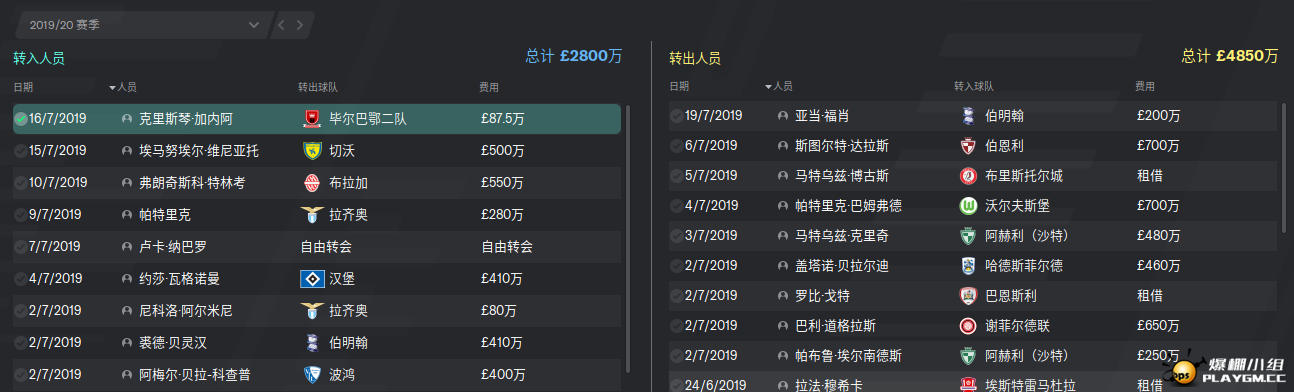Click the Bilbao Athletic club badge icon
Image resolution: width=1294 pixels, height=392 pixels.
coord(311,119)
